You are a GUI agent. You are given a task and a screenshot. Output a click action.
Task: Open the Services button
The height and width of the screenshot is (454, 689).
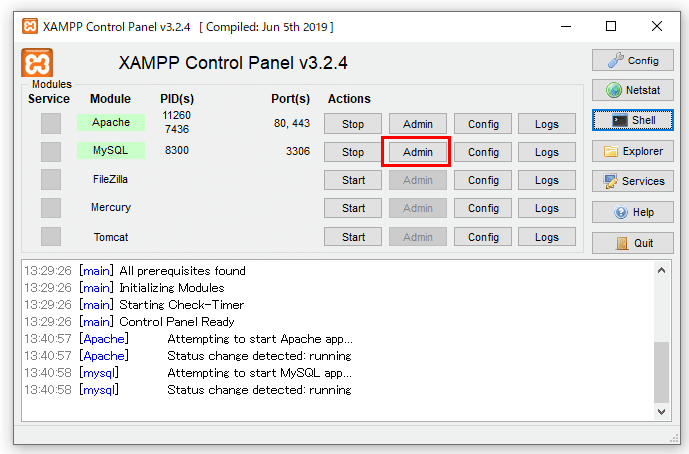632,181
